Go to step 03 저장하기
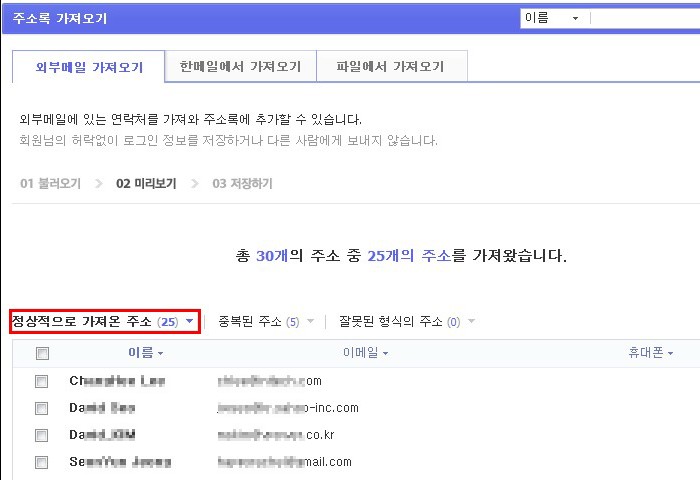This screenshot has width=700, height=480. (x=242, y=184)
